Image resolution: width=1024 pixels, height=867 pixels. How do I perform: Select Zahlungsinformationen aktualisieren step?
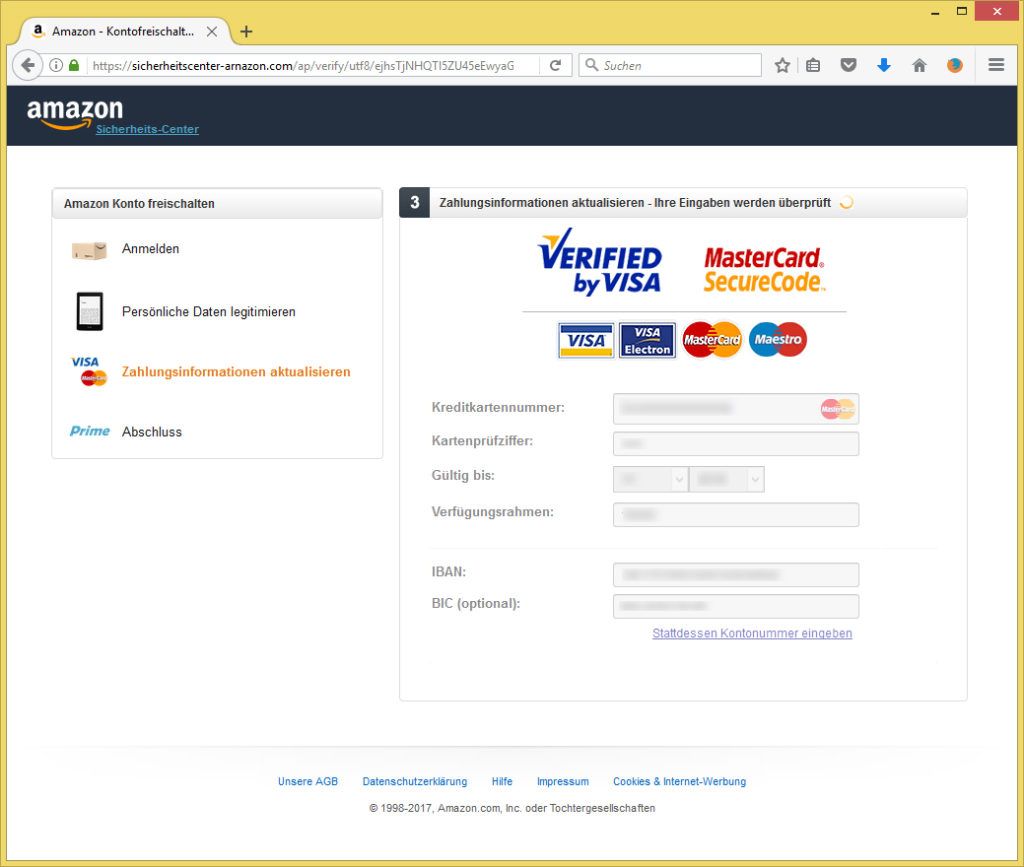pyautogui.click(x=236, y=371)
